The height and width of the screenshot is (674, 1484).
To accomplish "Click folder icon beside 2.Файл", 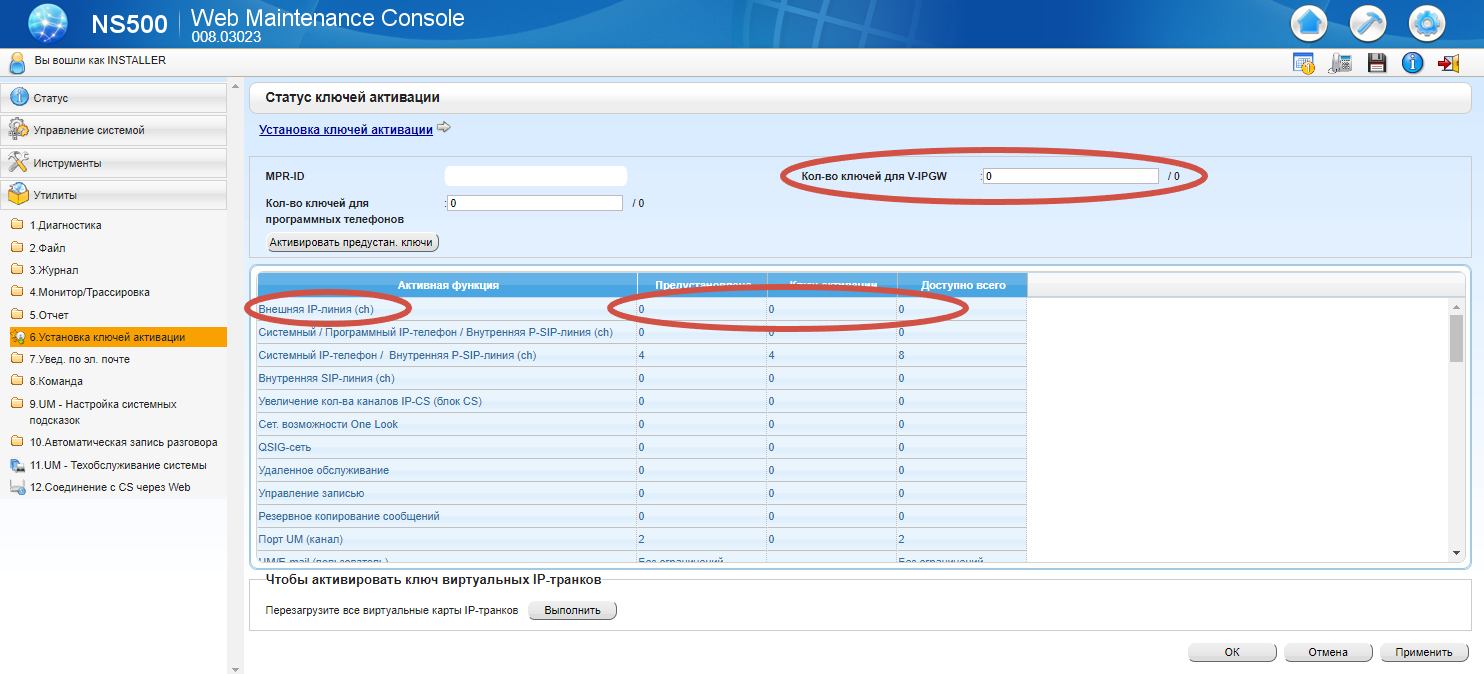I will 16,247.
